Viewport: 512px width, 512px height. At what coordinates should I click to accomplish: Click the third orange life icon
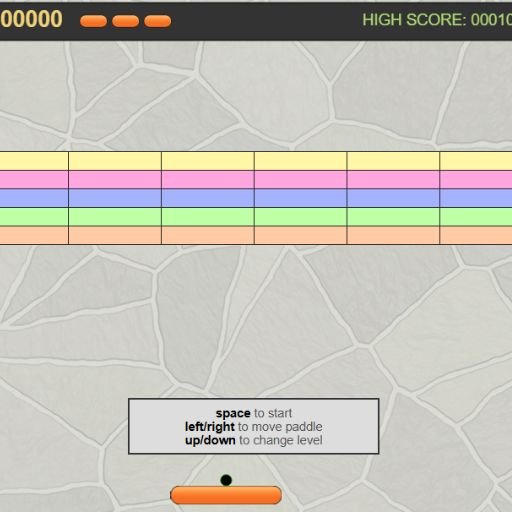[x=158, y=21]
